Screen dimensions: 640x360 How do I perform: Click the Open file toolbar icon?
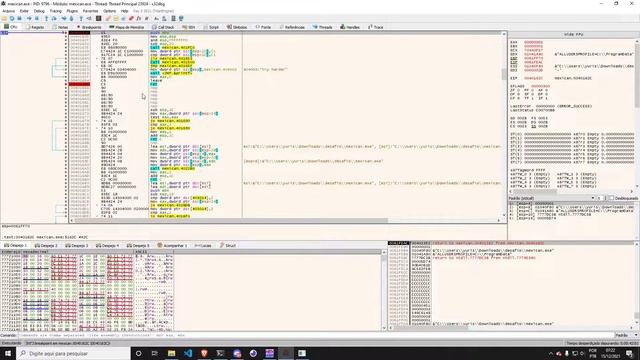coord(4,18)
